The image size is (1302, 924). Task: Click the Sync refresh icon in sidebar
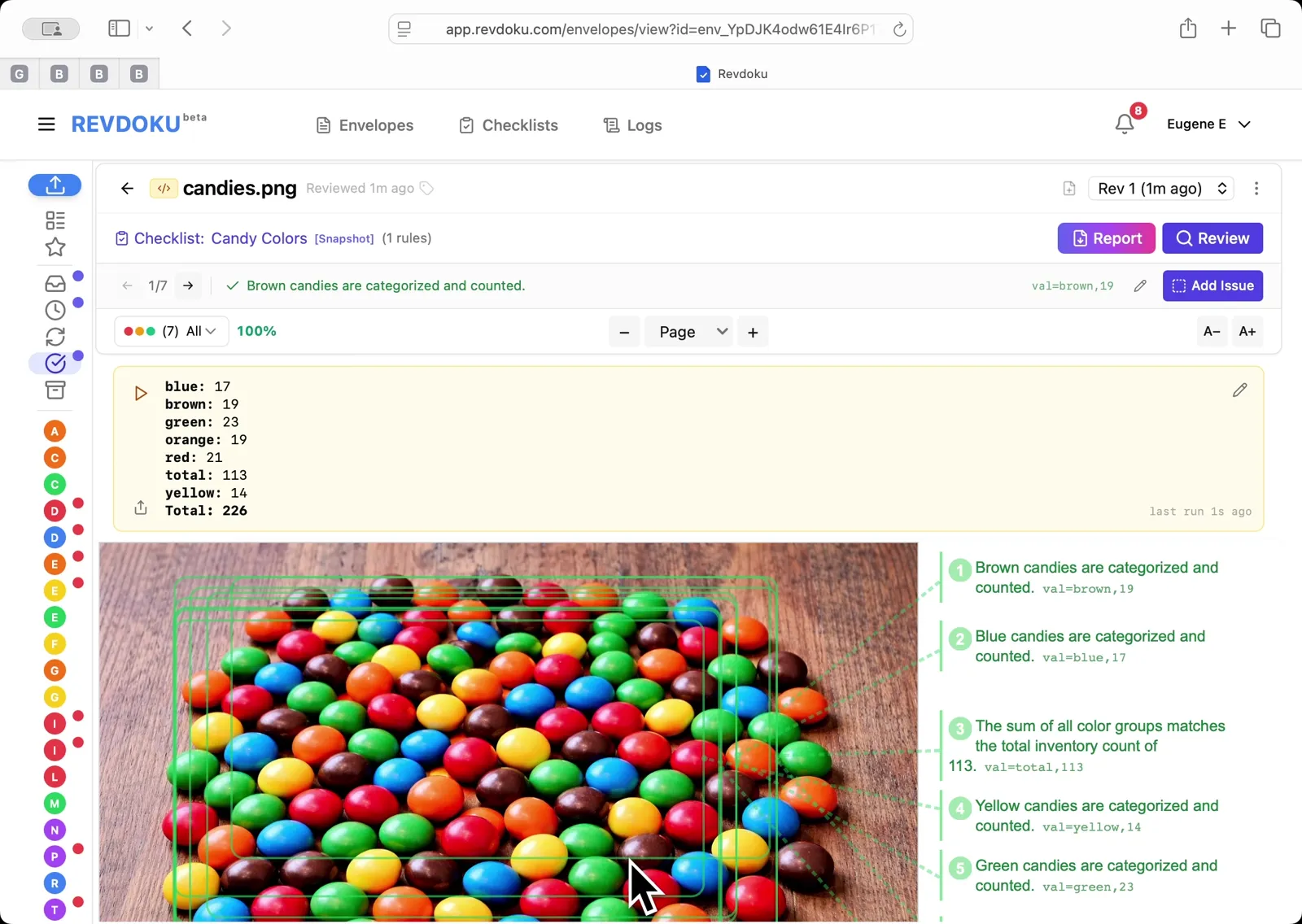coord(55,336)
